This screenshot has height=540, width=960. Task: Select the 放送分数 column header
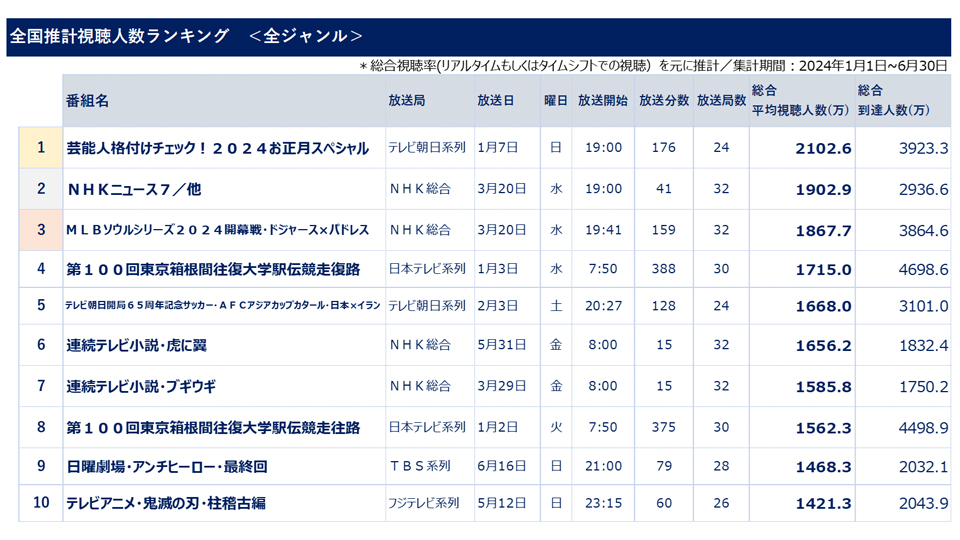tap(664, 100)
